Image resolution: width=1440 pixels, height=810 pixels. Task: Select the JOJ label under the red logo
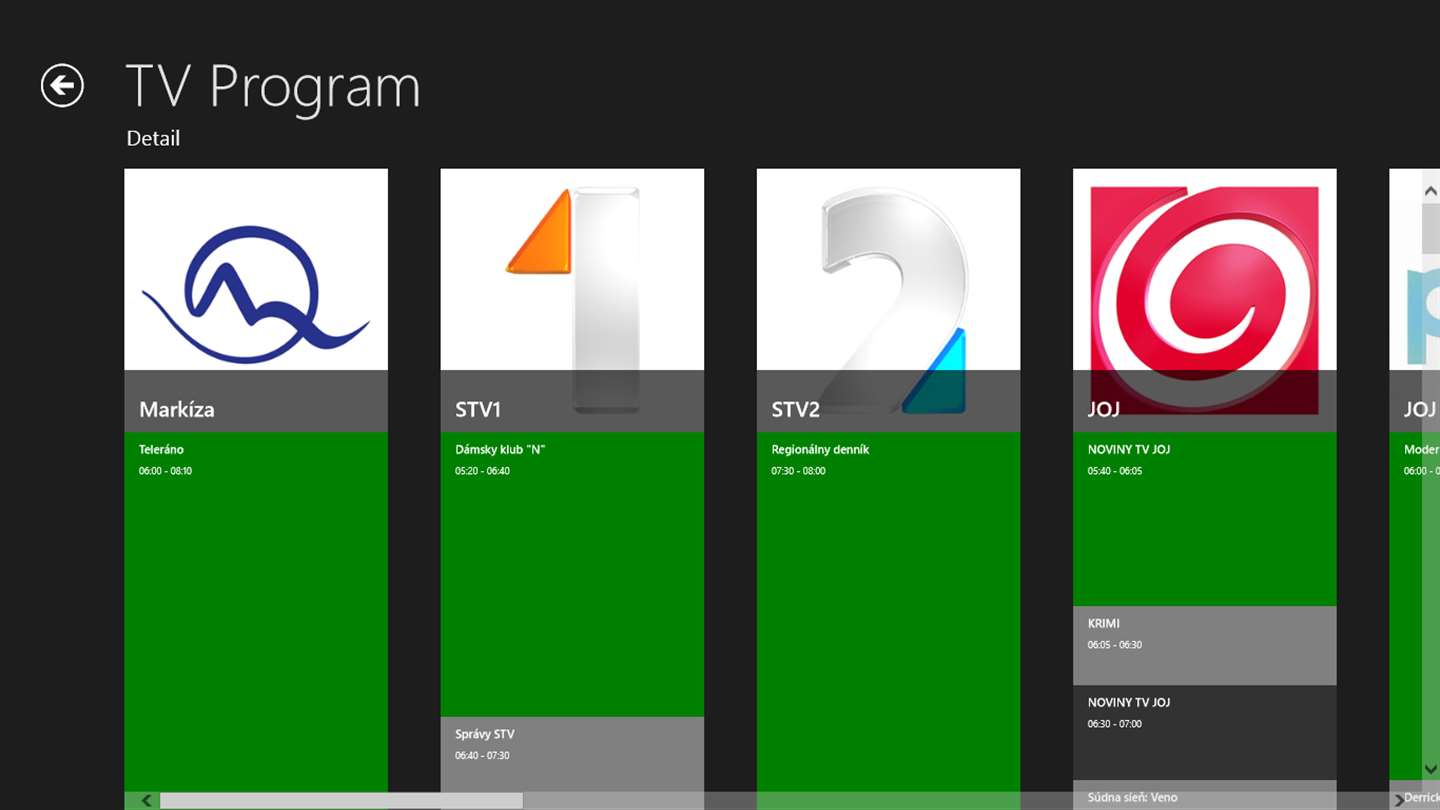pos(1104,409)
